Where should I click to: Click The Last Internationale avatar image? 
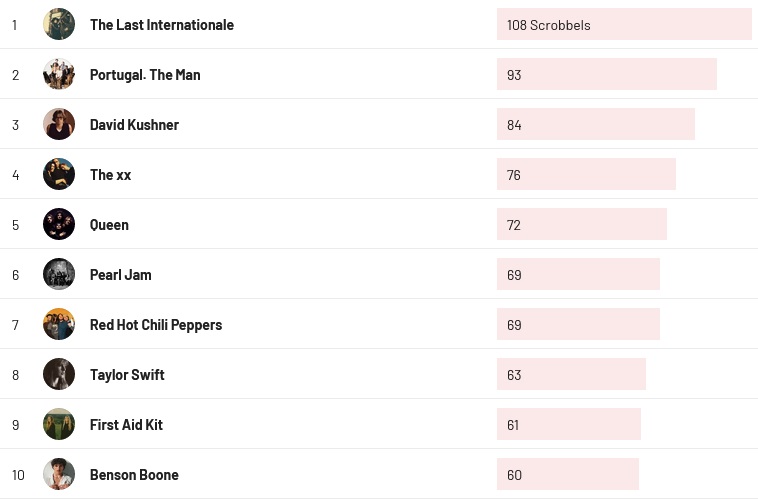click(59, 24)
